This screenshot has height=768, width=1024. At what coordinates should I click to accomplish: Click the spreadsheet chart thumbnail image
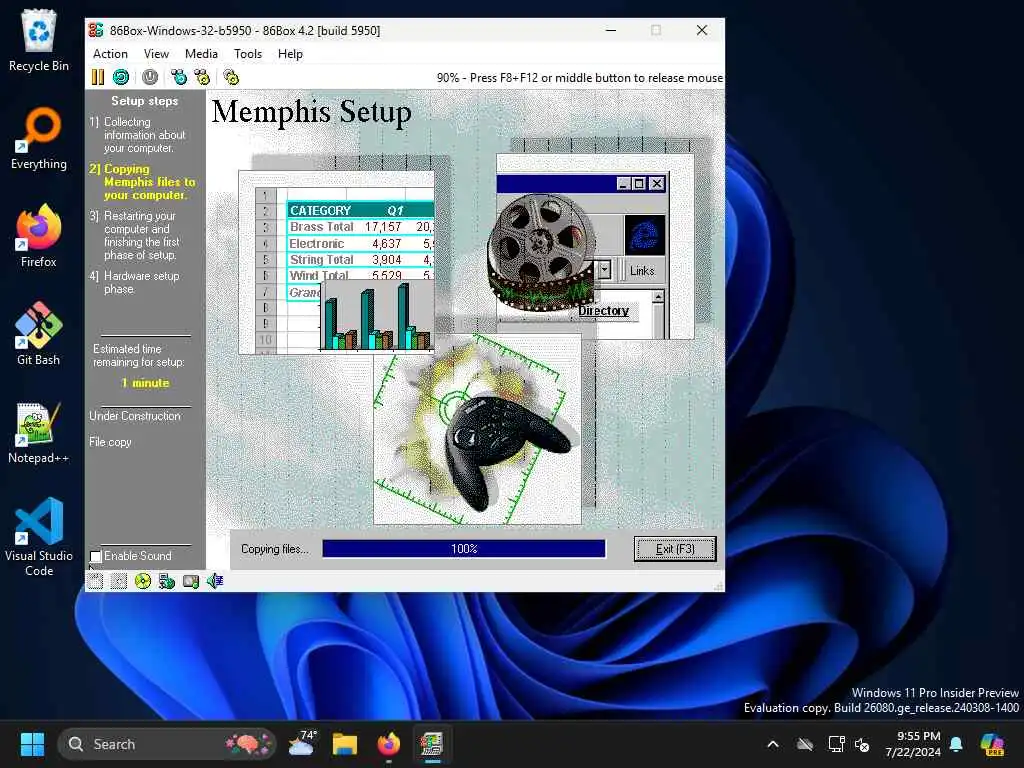pyautogui.click(x=337, y=263)
